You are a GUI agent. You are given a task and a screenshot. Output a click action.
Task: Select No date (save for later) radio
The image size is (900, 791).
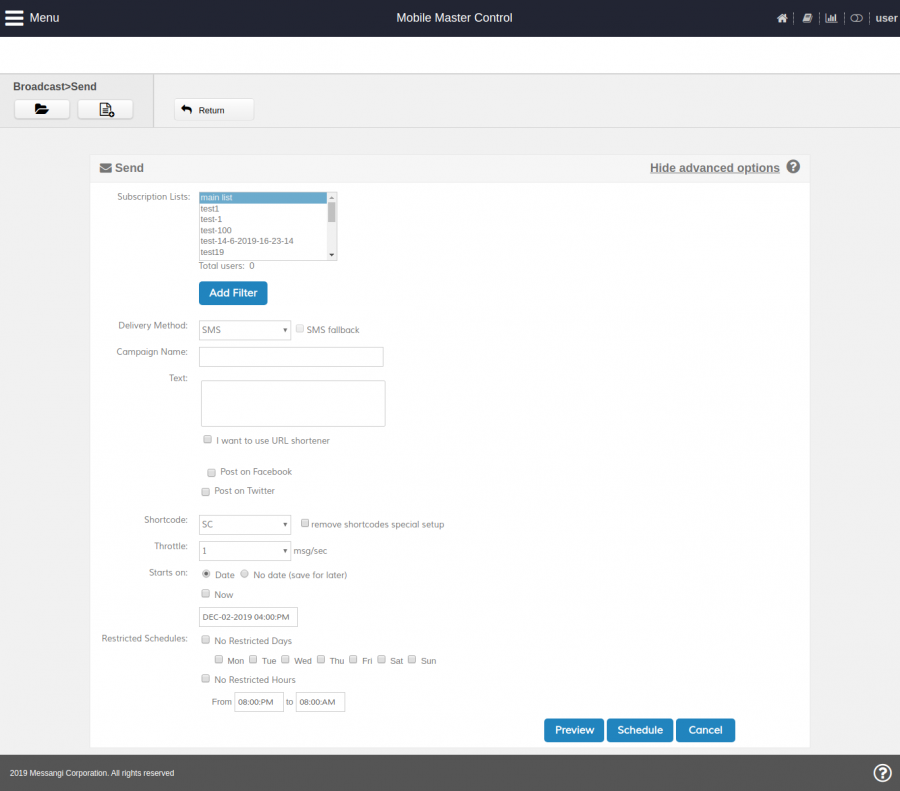tap(245, 574)
